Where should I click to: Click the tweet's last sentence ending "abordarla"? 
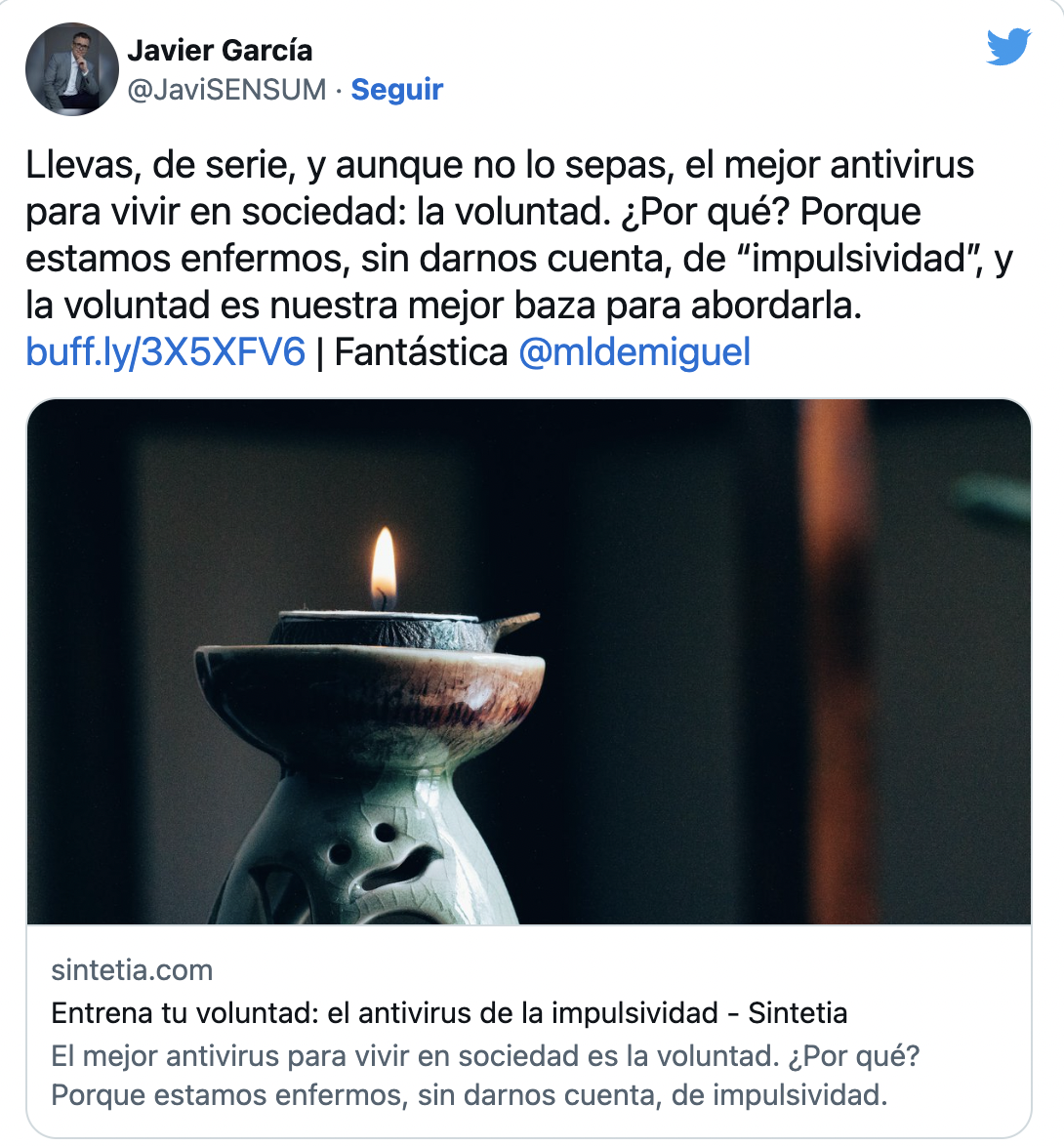click(443, 305)
